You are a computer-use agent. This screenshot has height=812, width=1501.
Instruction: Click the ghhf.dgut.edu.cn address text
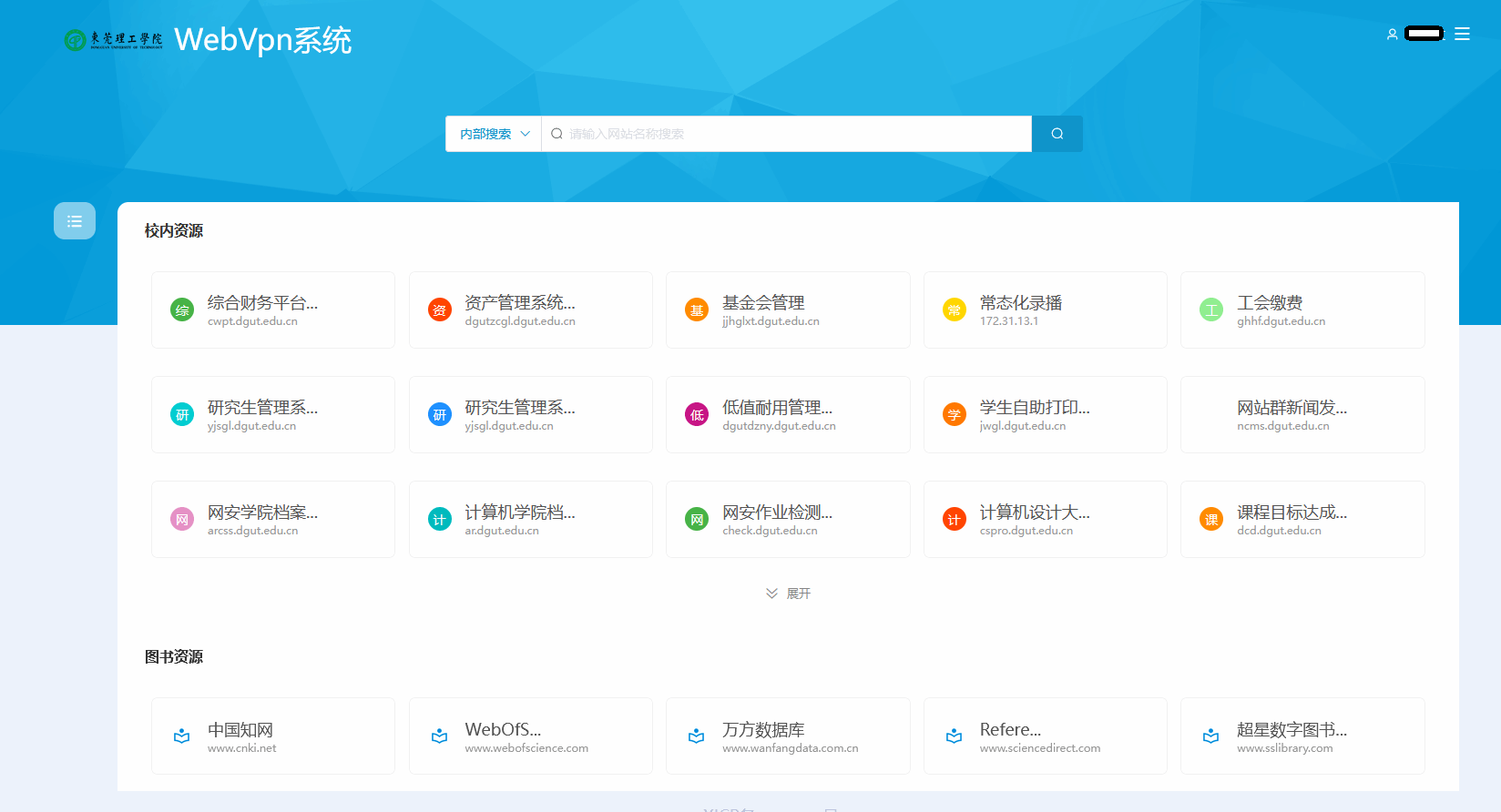point(1281,321)
